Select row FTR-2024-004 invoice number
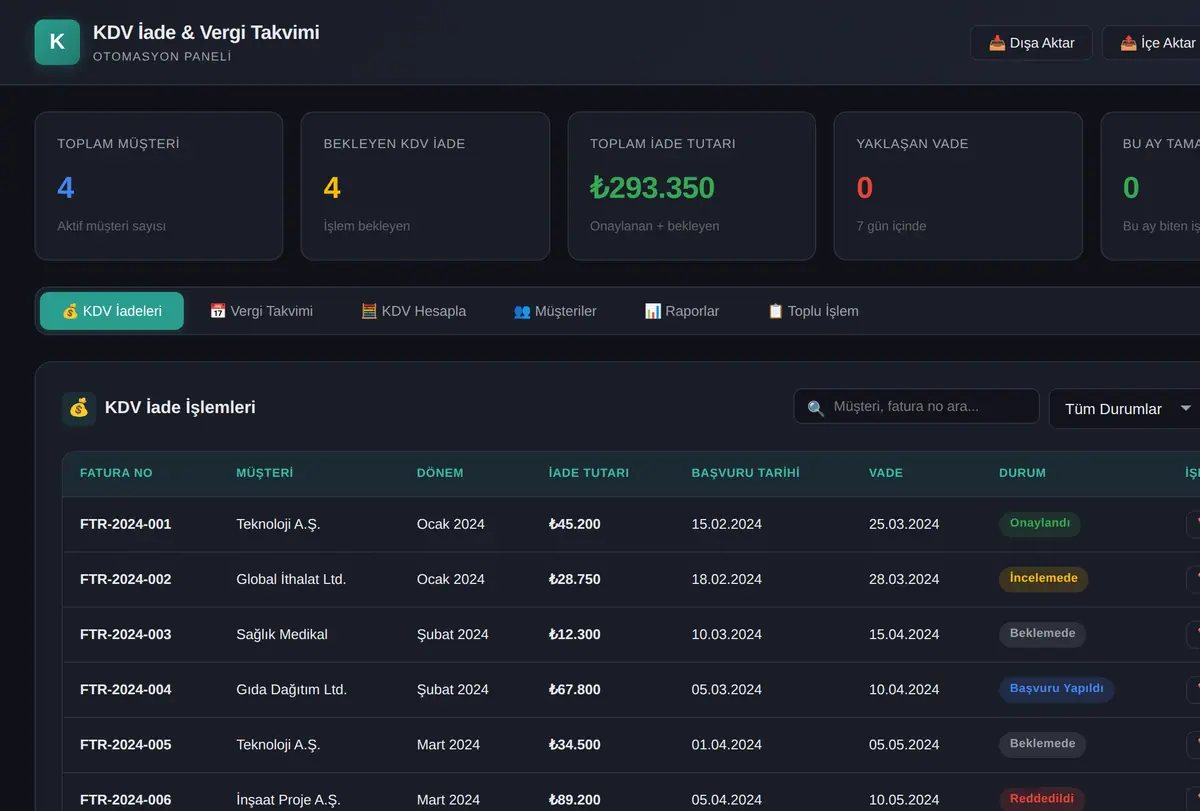The width and height of the screenshot is (1200, 811). pos(126,689)
